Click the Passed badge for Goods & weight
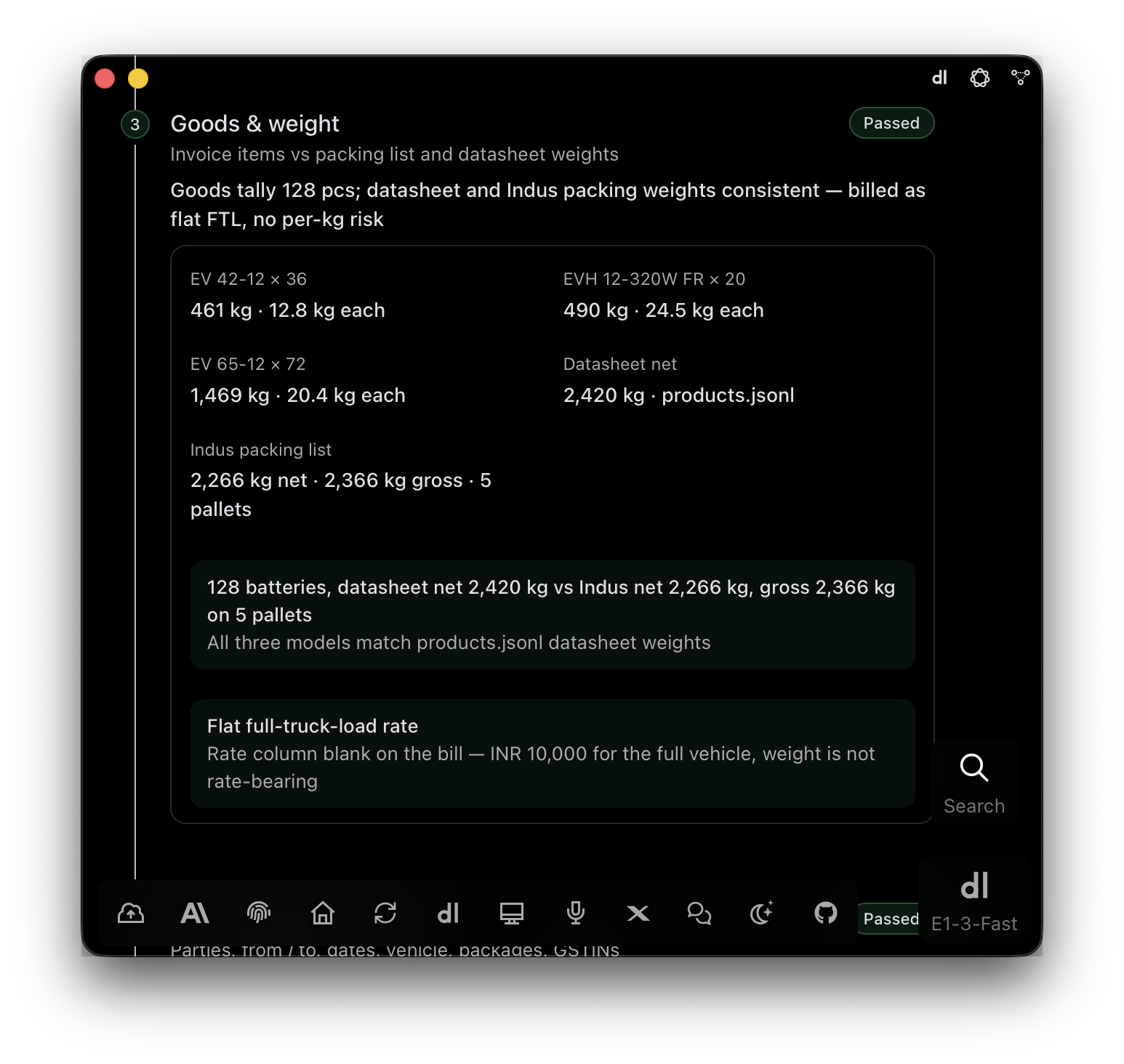The height and width of the screenshot is (1064, 1124). click(x=891, y=123)
